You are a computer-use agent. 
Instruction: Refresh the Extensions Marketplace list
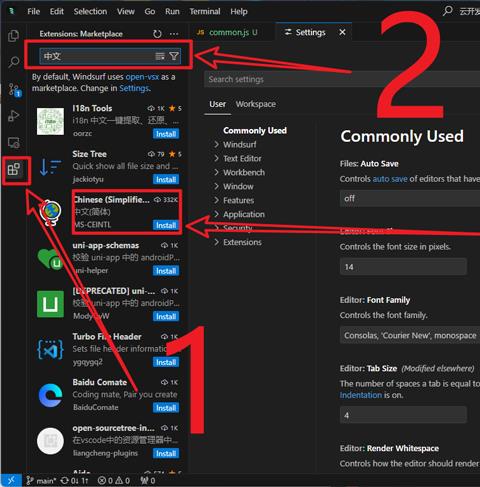(157, 34)
